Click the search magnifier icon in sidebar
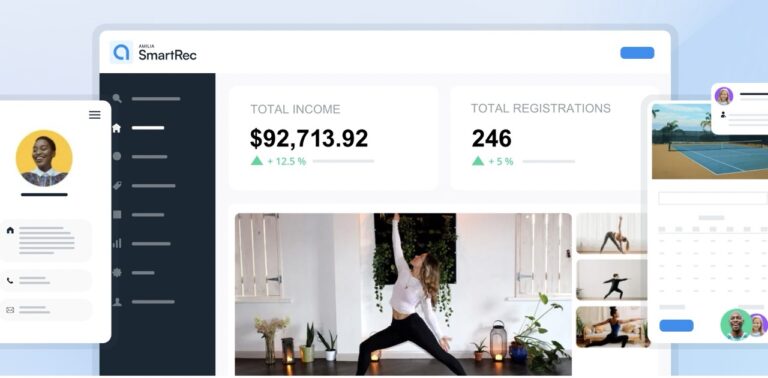768x378 pixels. pyautogui.click(x=117, y=98)
